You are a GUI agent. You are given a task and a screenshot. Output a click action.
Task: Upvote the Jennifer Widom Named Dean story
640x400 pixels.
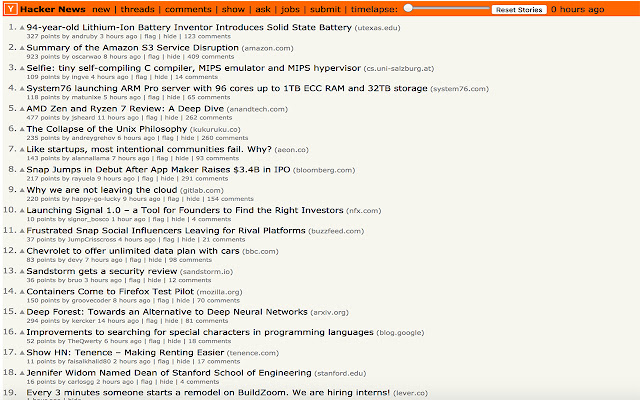click(22, 373)
